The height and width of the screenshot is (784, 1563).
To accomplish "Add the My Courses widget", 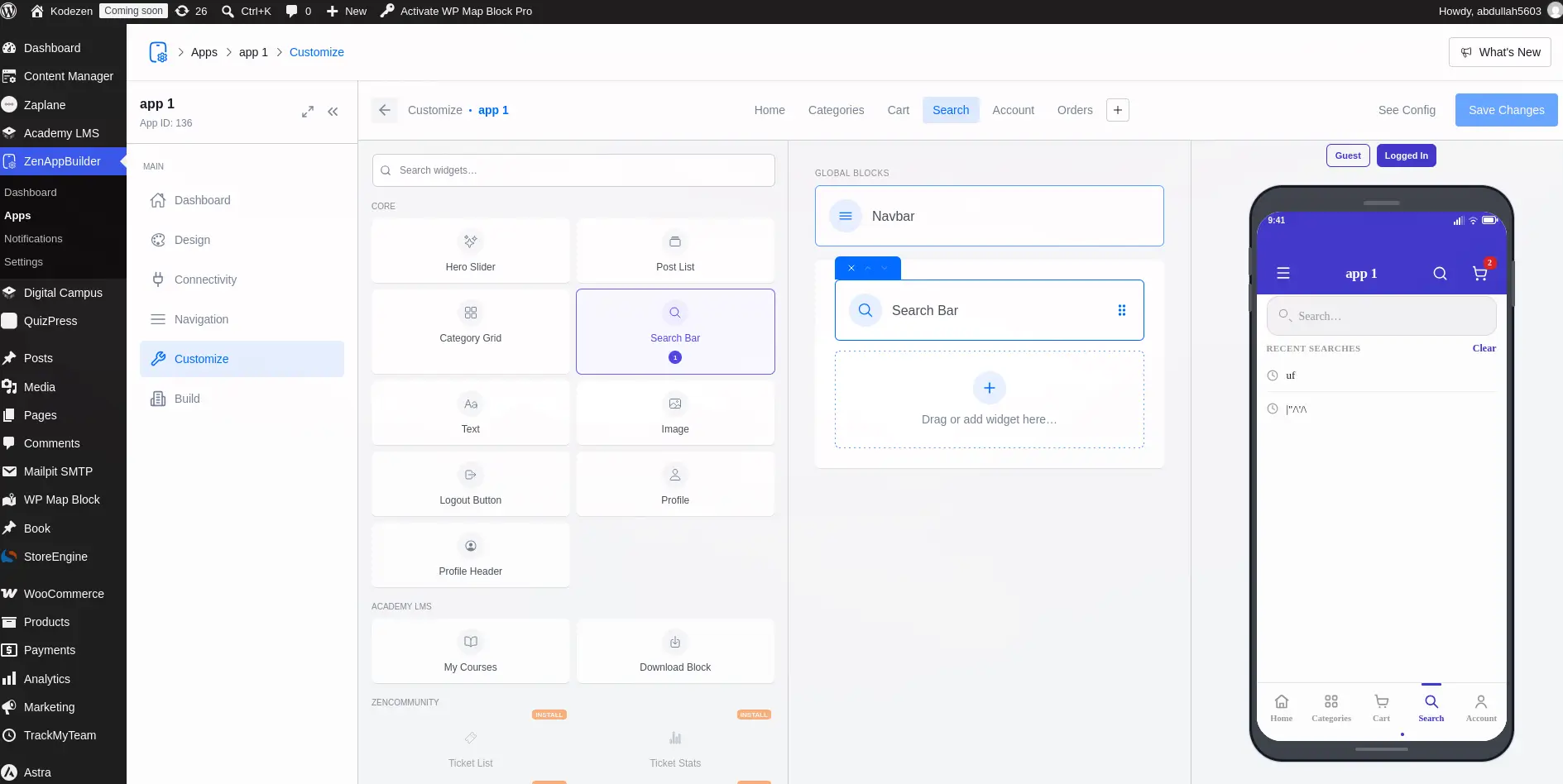I will click(x=471, y=651).
